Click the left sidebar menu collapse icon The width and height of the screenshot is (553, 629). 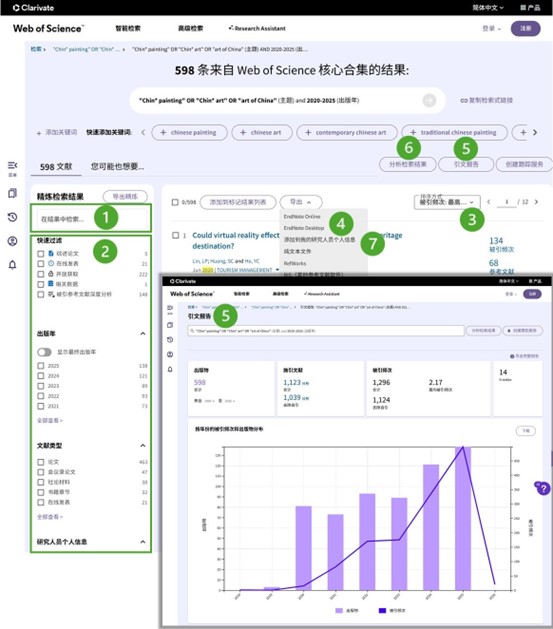click(x=12, y=165)
